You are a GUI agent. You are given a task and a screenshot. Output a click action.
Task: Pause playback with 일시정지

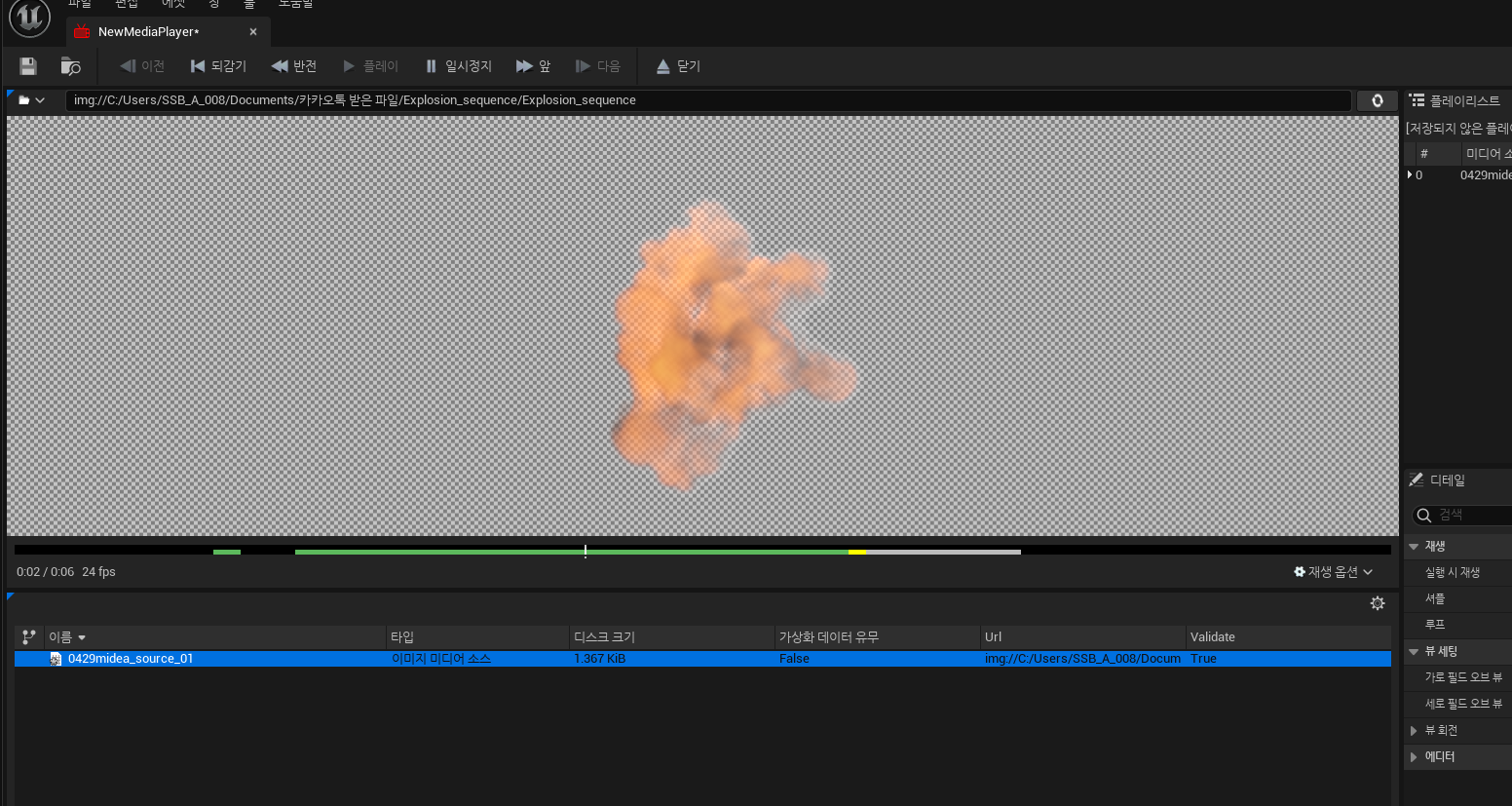(458, 66)
